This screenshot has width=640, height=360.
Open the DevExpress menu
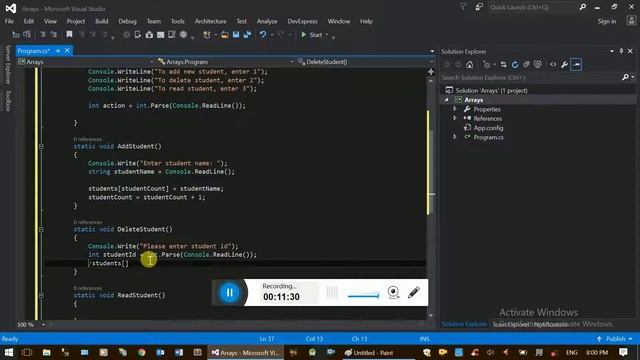(x=302, y=21)
